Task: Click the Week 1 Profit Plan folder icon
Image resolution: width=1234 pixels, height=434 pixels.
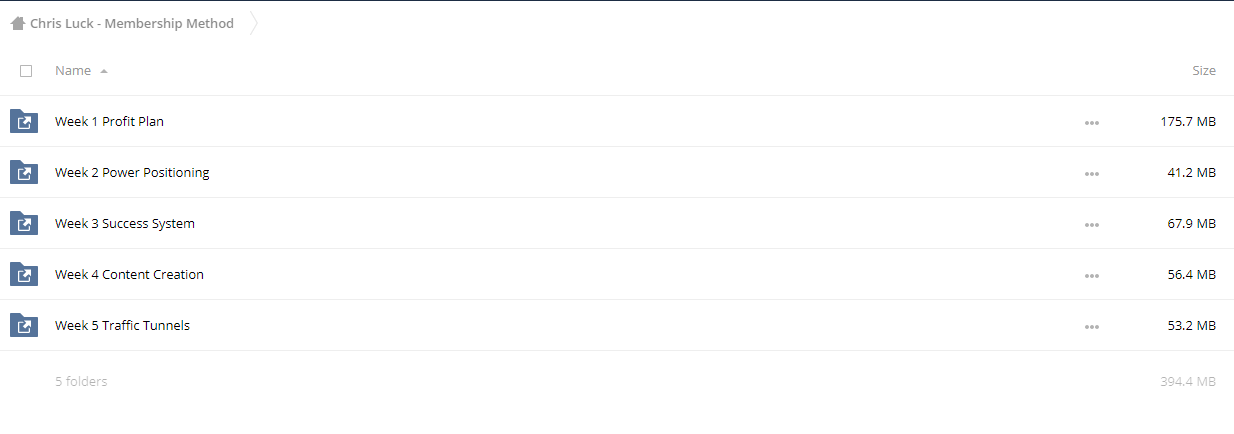Action: (24, 121)
